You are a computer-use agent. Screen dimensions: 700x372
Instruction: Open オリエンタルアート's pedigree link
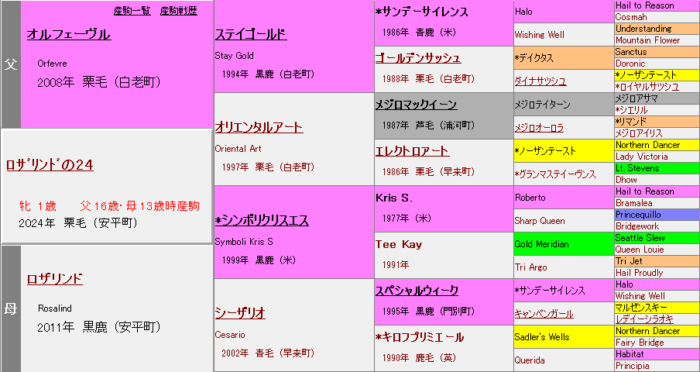point(259,127)
